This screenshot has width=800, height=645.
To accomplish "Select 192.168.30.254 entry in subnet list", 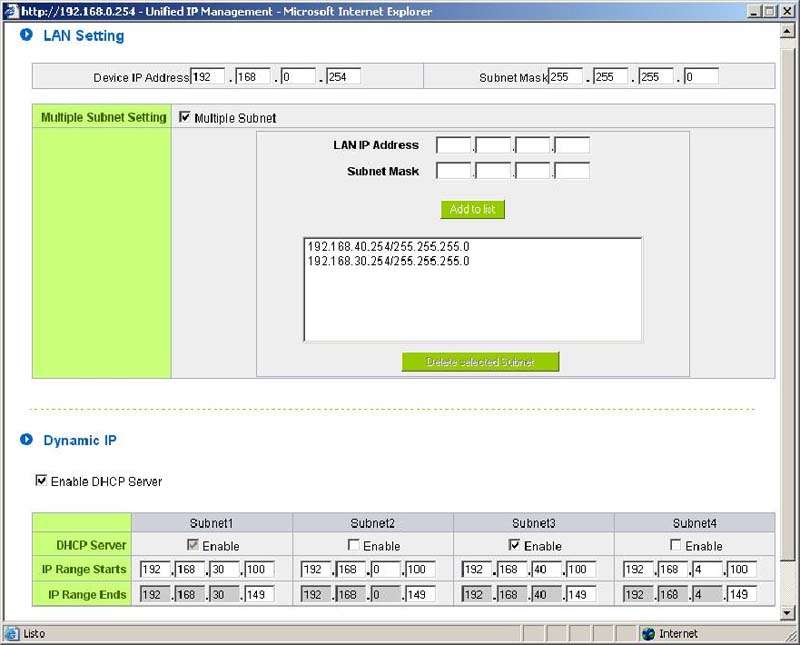I will click(388, 261).
